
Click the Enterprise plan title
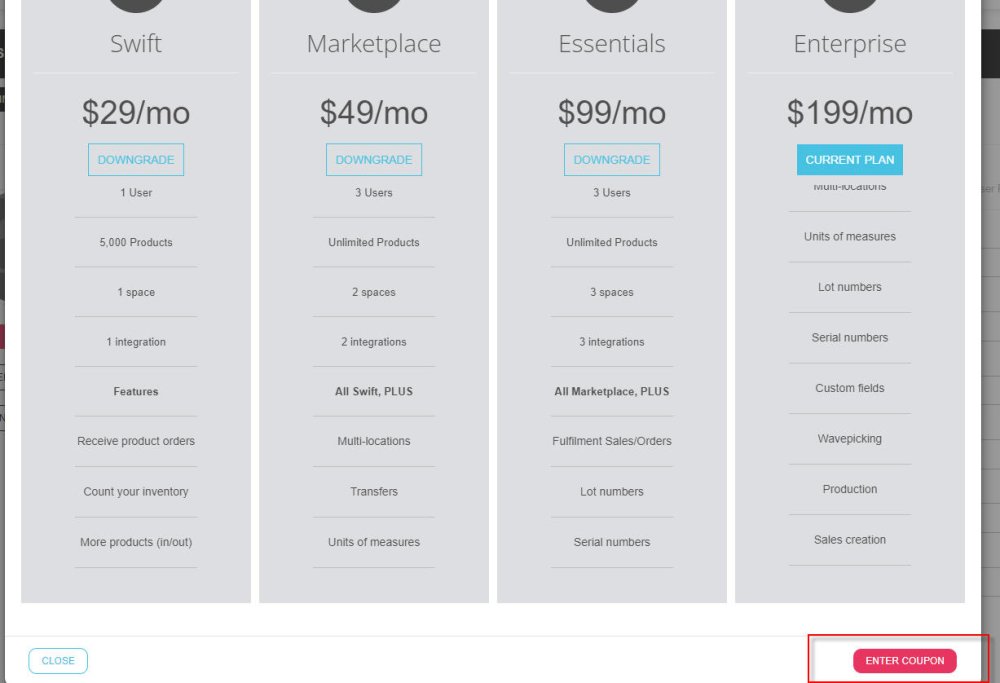[850, 44]
